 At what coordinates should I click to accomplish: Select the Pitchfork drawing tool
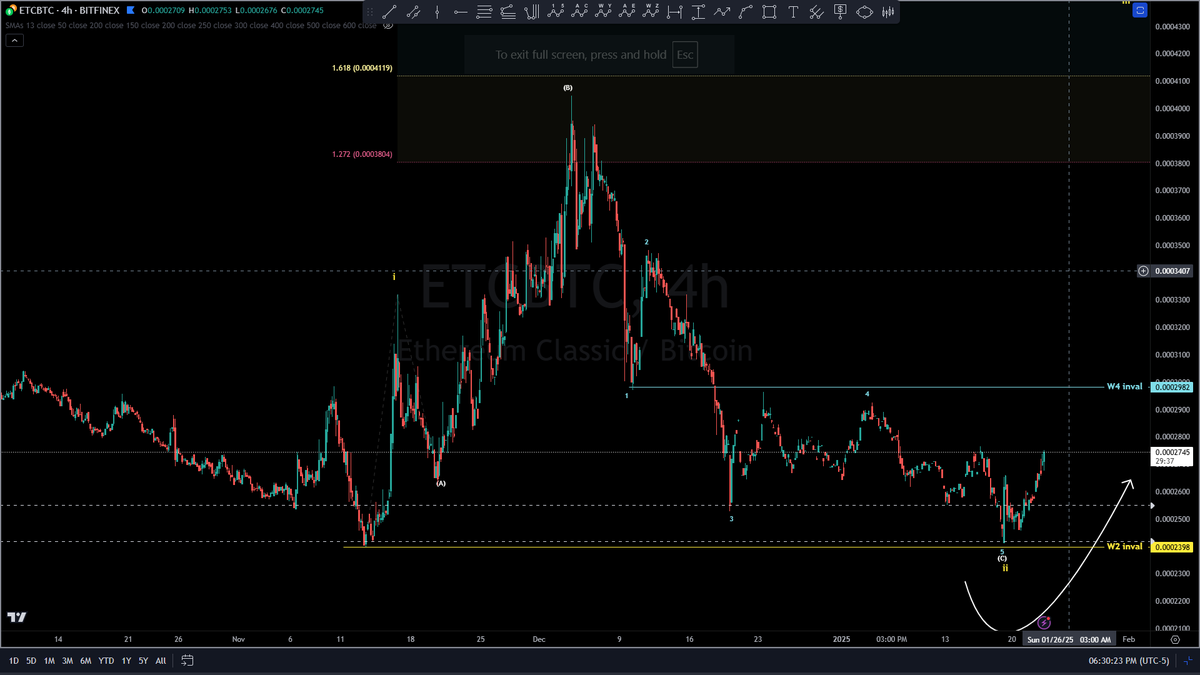532,12
